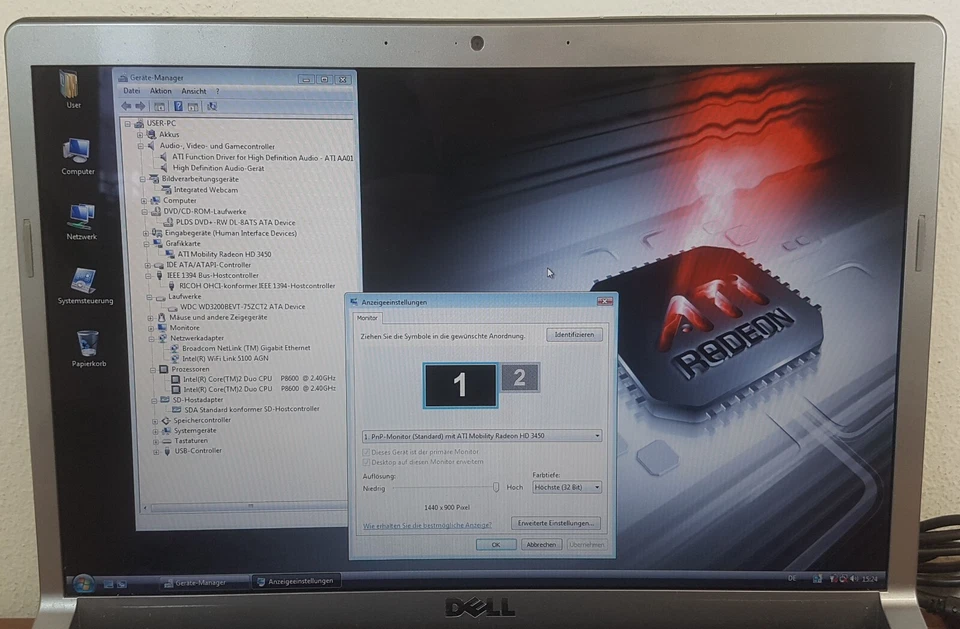Screen dimensions: 960x629
Task: Open the Systemsteuerung desktop icon
Action: tap(84, 280)
